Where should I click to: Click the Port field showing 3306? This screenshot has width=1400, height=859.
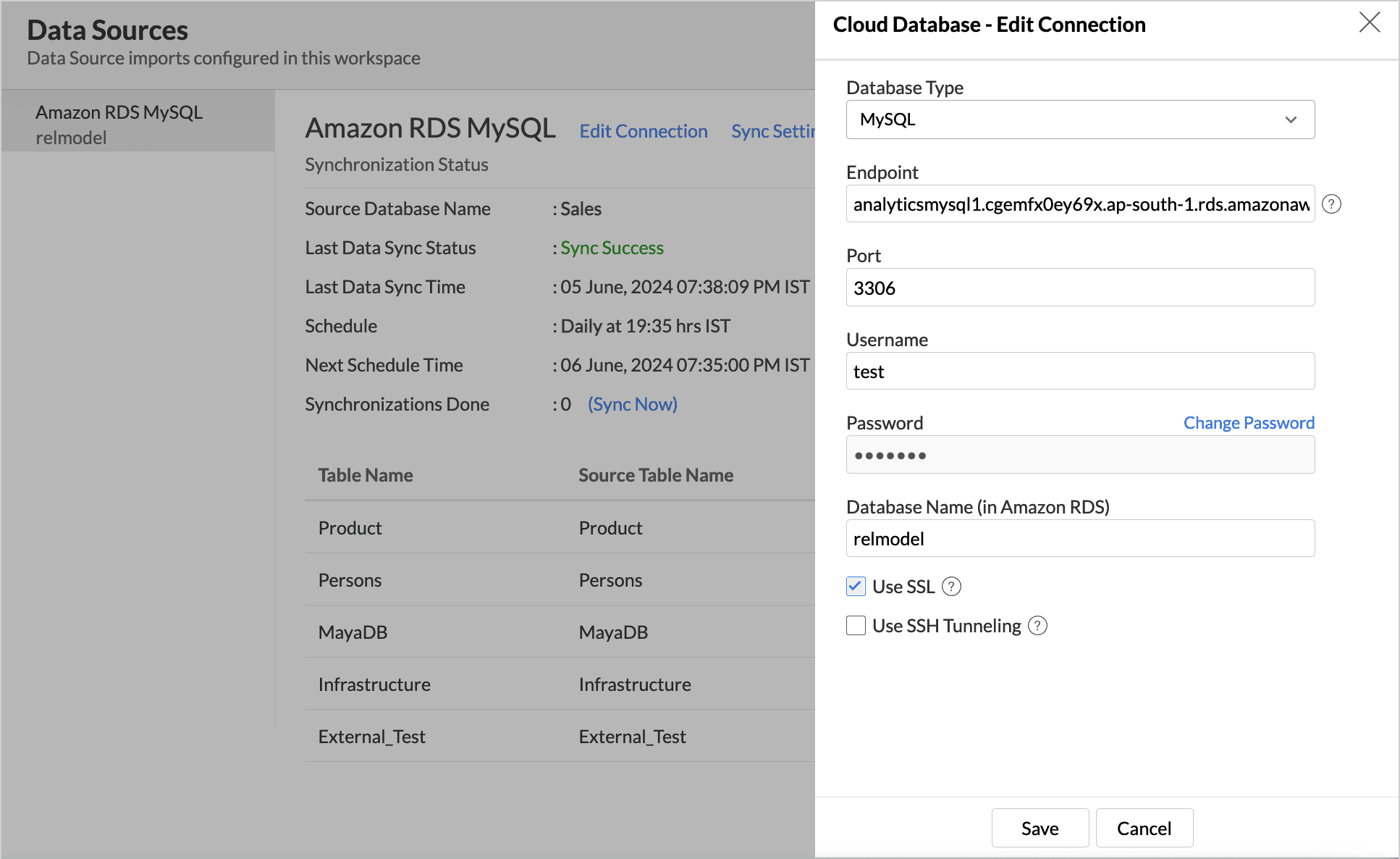[x=1080, y=288]
